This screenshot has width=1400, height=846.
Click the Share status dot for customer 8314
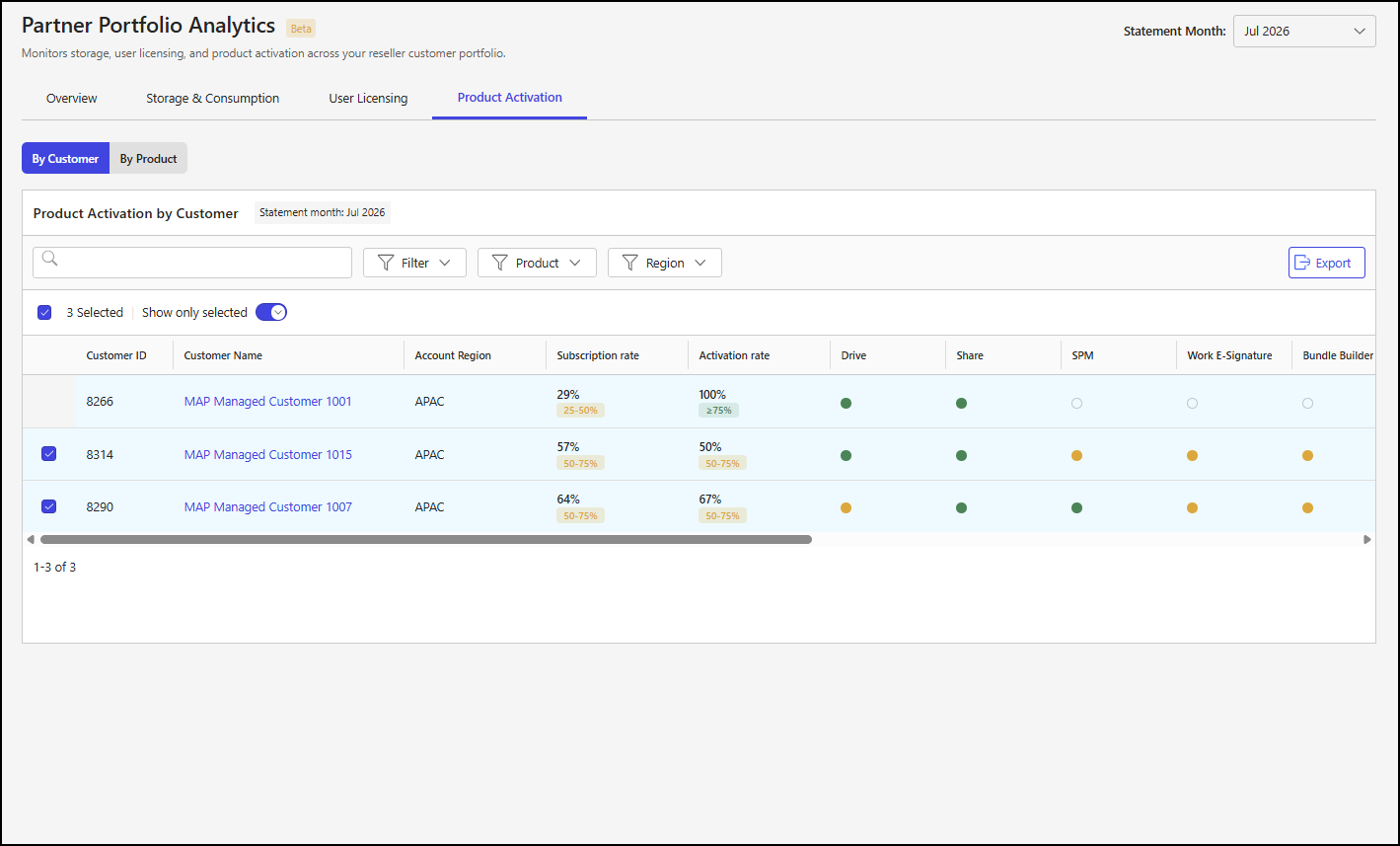pos(961,455)
